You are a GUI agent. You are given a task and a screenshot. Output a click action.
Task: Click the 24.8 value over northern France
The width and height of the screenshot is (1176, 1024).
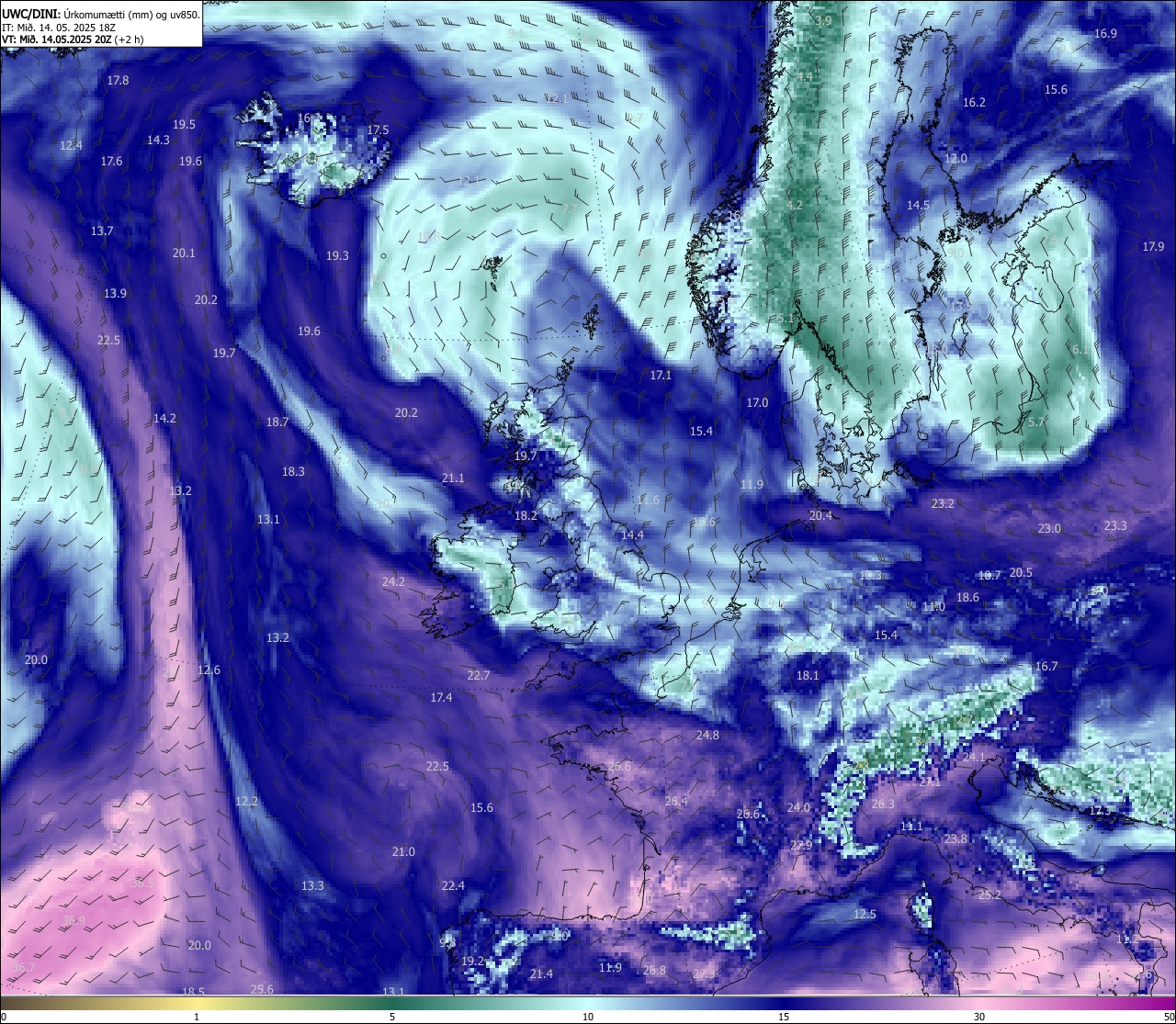pos(707,736)
